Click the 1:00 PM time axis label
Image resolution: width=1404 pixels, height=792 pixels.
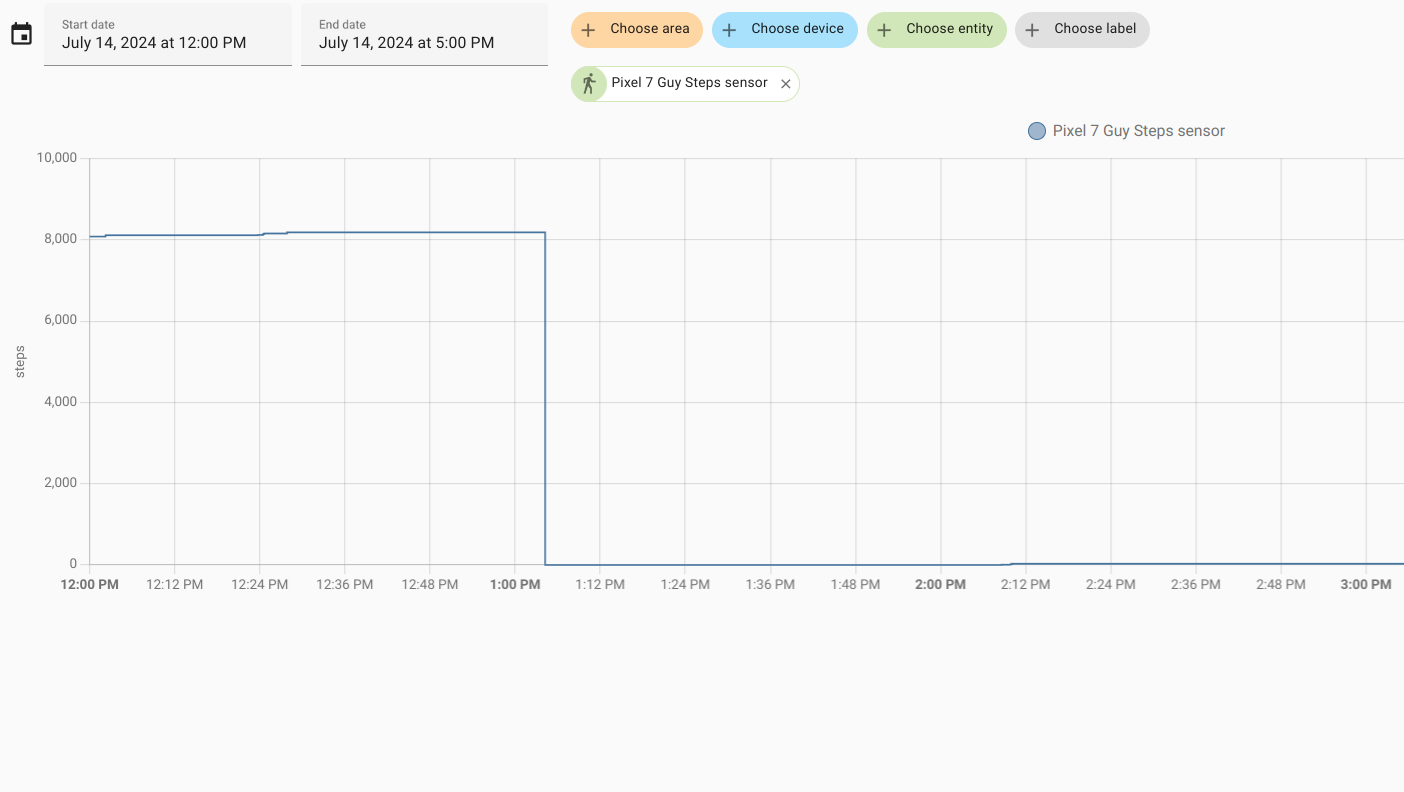515,584
